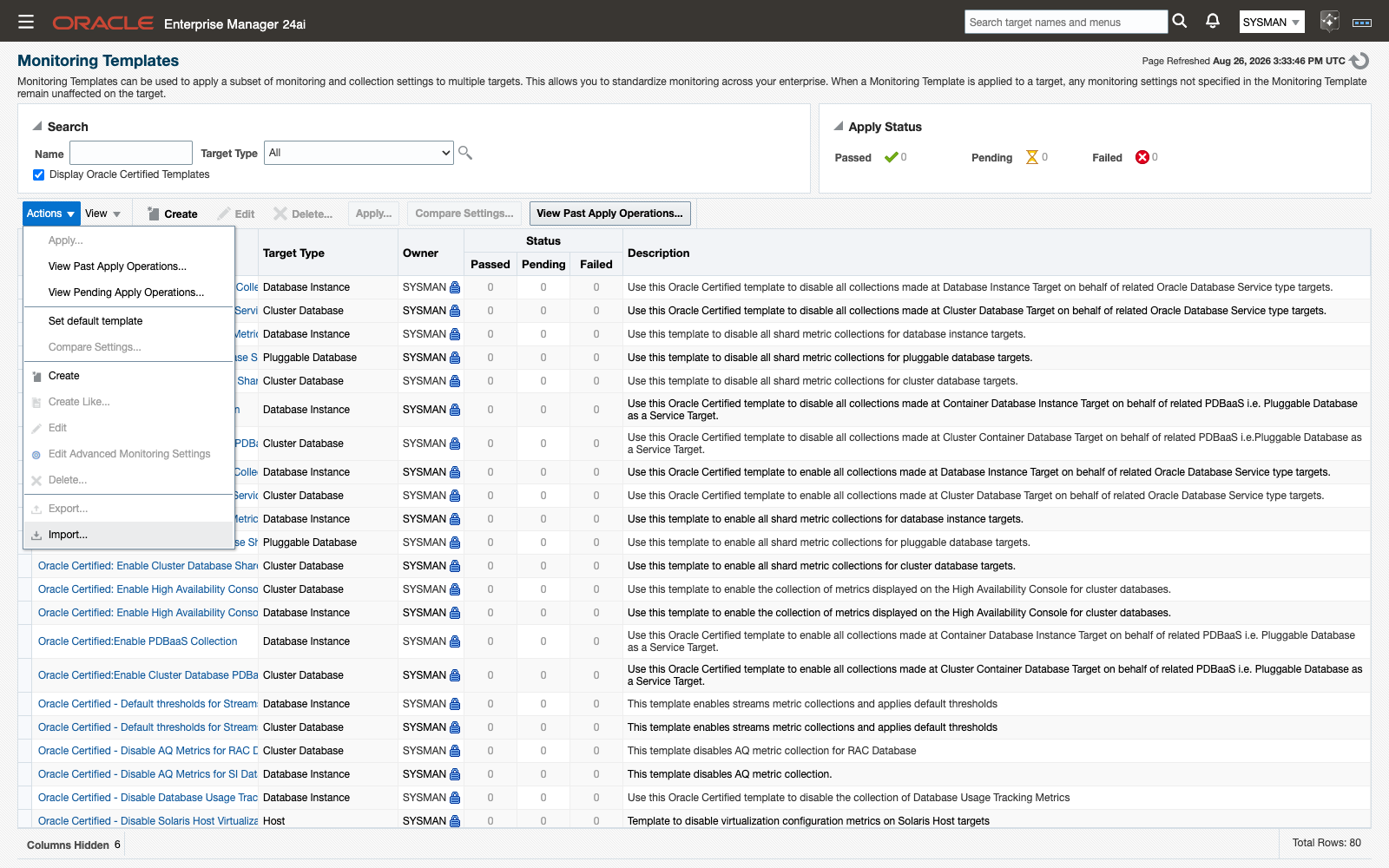Click Columns Hidden 6 footer text
The height and width of the screenshot is (868, 1389).
74,845
